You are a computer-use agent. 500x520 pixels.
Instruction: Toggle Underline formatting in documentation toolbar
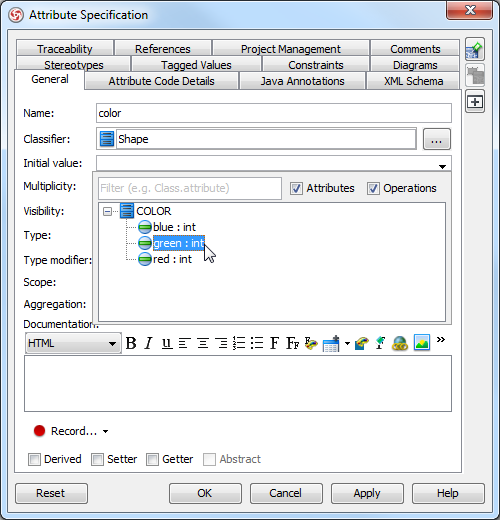167,343
